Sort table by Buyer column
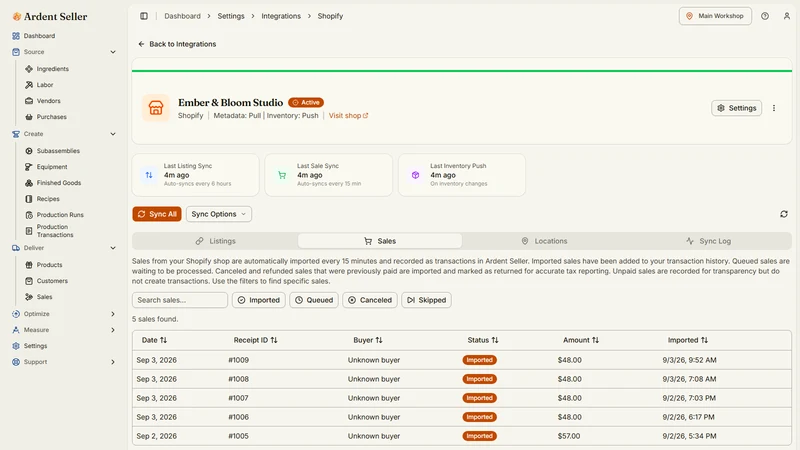The image size is (800, 450). (x=368, y=340)
